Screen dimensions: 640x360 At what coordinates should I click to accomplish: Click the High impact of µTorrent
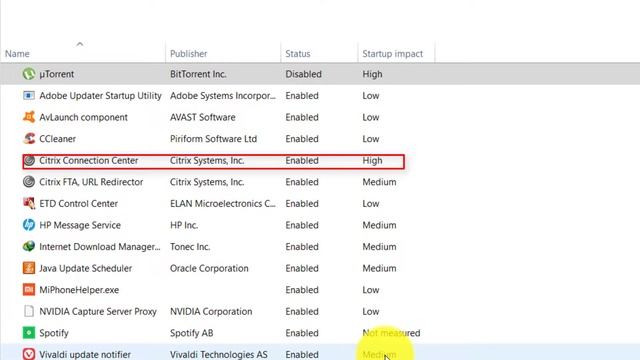click(x=372, y=74)
